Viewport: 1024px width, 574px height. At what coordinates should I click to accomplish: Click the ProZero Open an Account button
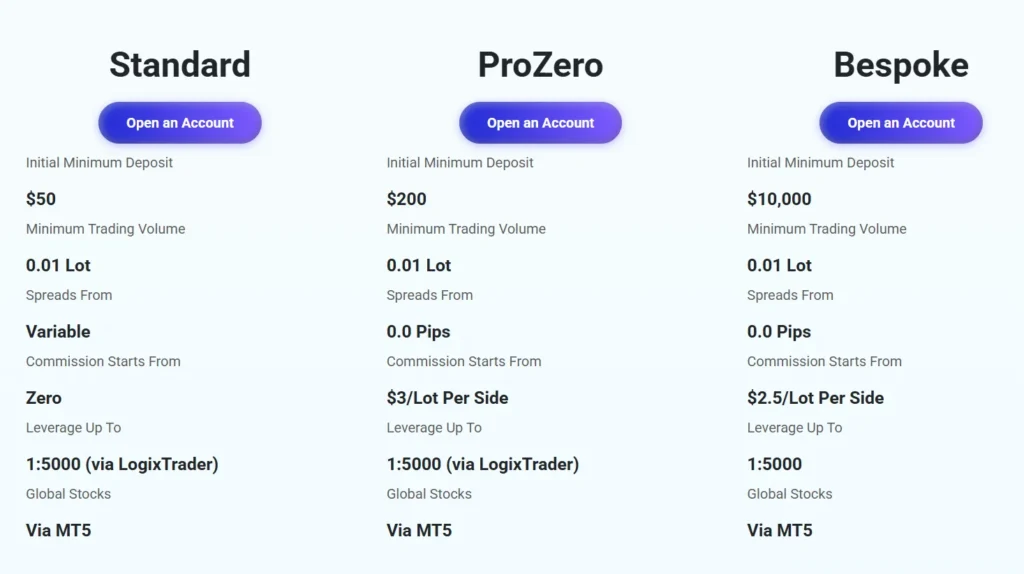540,123
